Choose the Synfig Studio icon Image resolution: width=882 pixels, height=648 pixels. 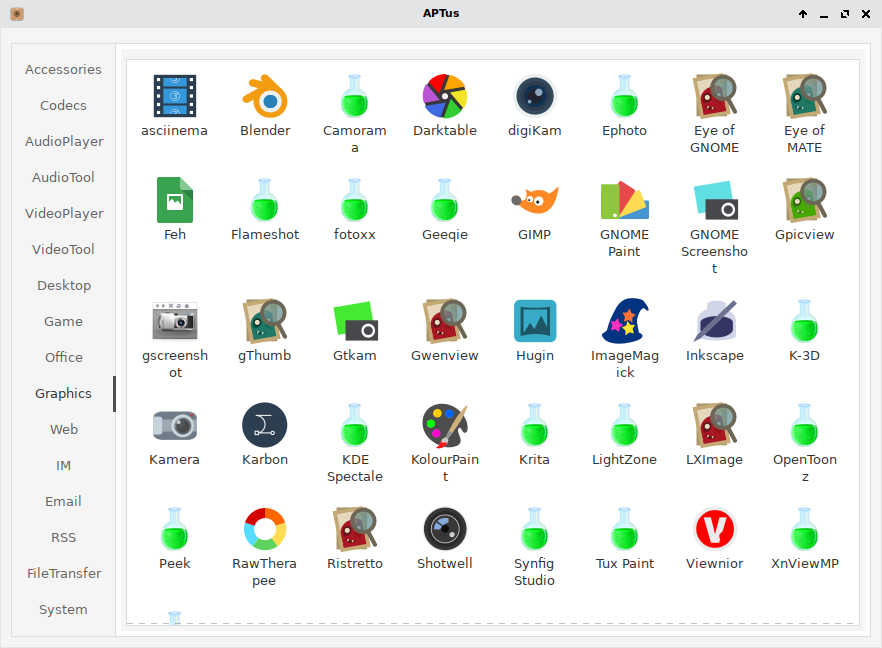pos(534,529)
